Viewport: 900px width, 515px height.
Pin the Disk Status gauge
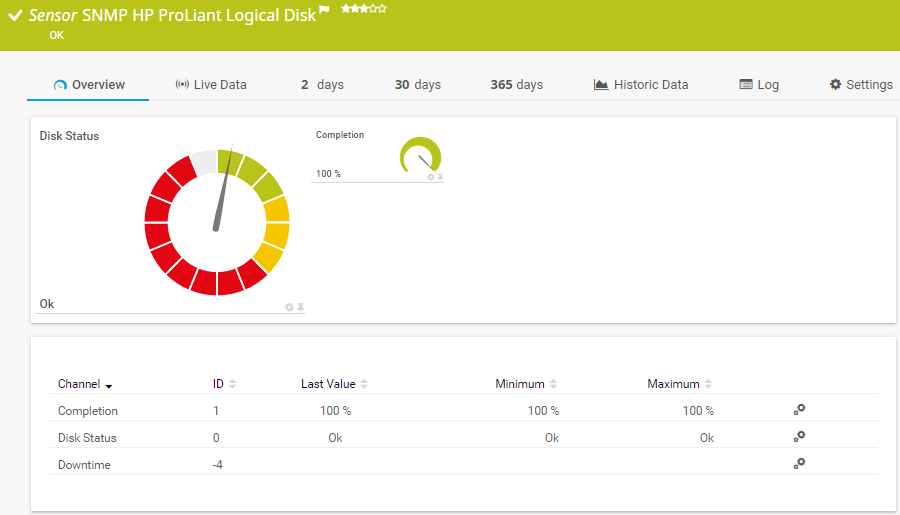coord(300,307)
